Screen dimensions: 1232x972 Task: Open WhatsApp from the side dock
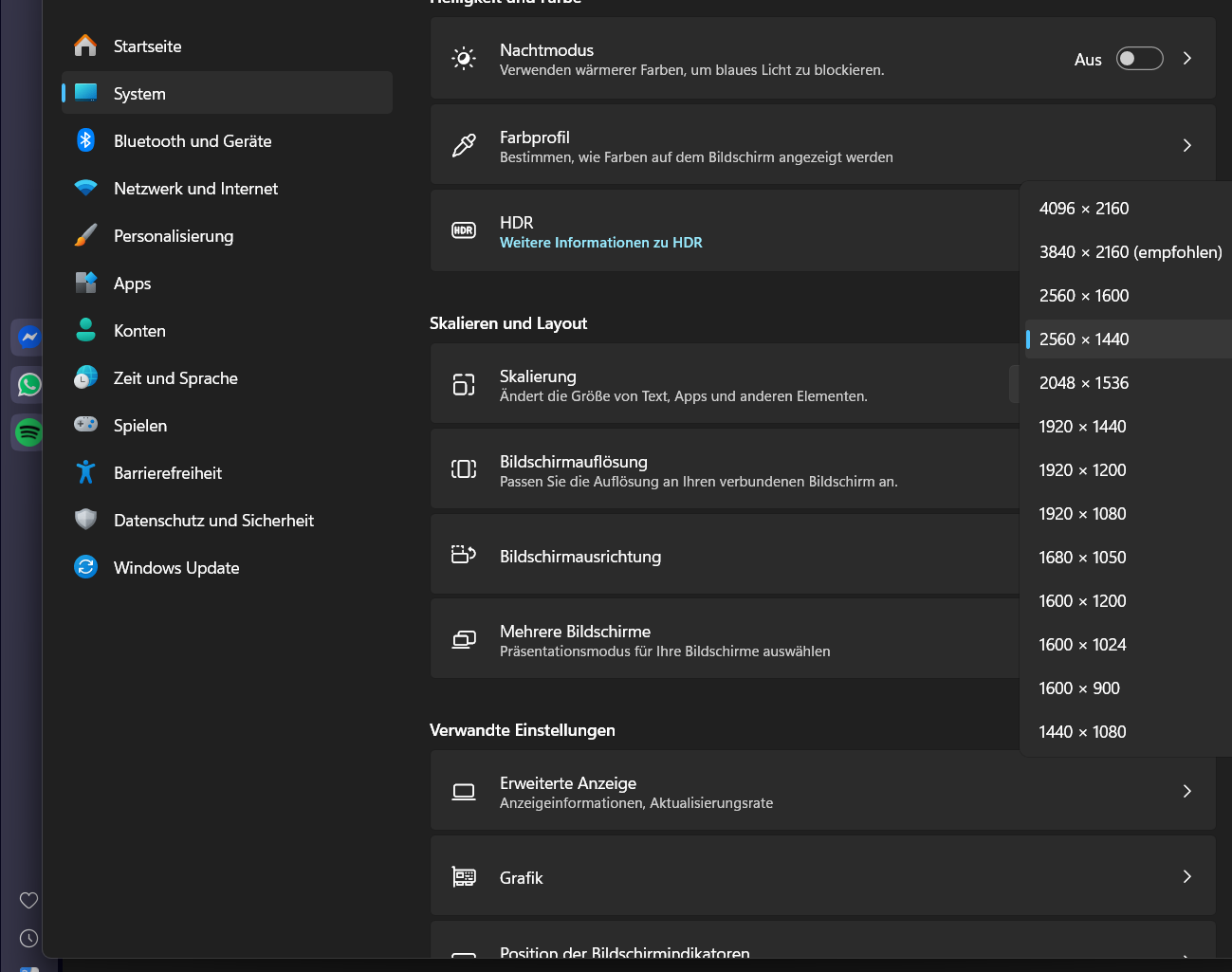point(29,384)
